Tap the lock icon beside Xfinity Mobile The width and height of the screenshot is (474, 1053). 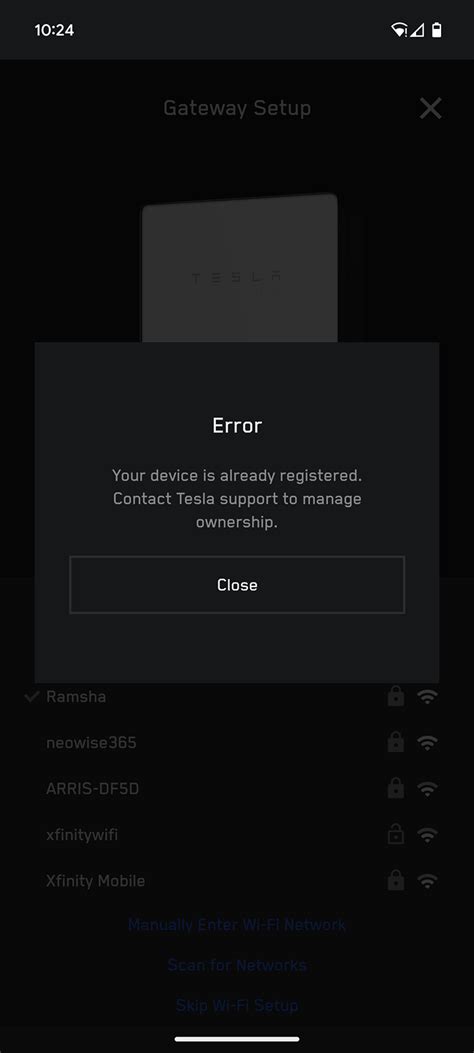coord(396,880)
